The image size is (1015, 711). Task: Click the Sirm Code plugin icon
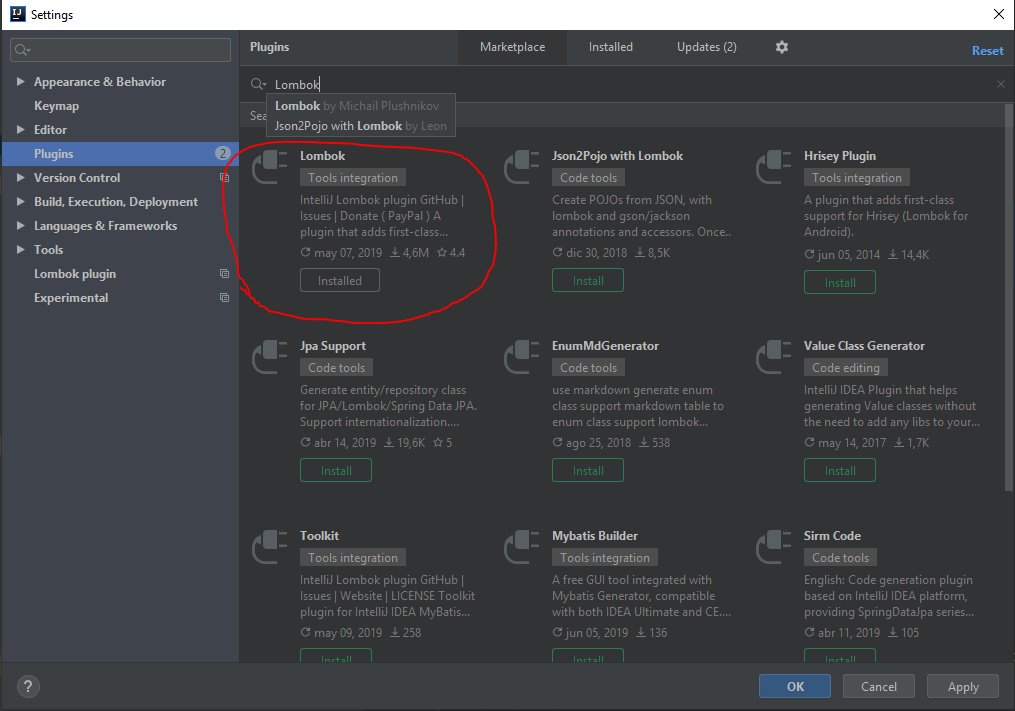tap(774, 547)
